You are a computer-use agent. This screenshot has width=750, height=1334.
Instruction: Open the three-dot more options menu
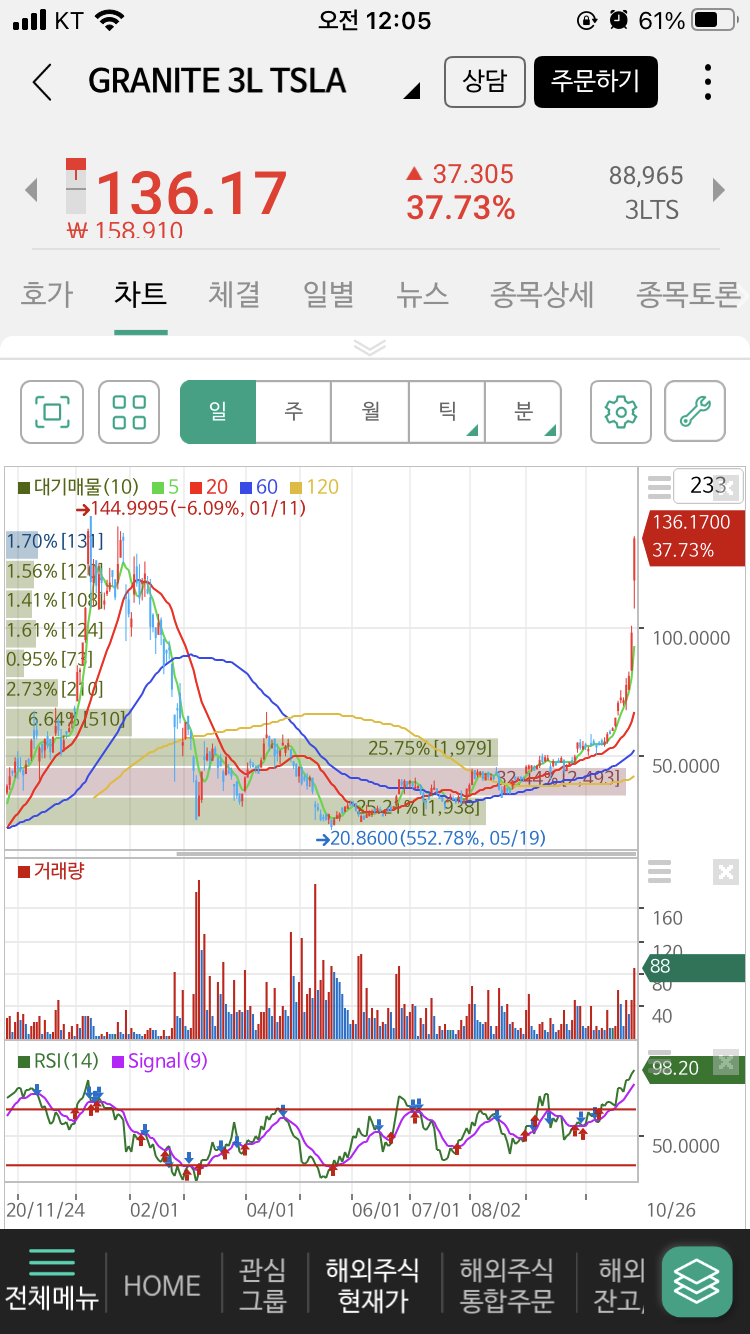point(708,82)
